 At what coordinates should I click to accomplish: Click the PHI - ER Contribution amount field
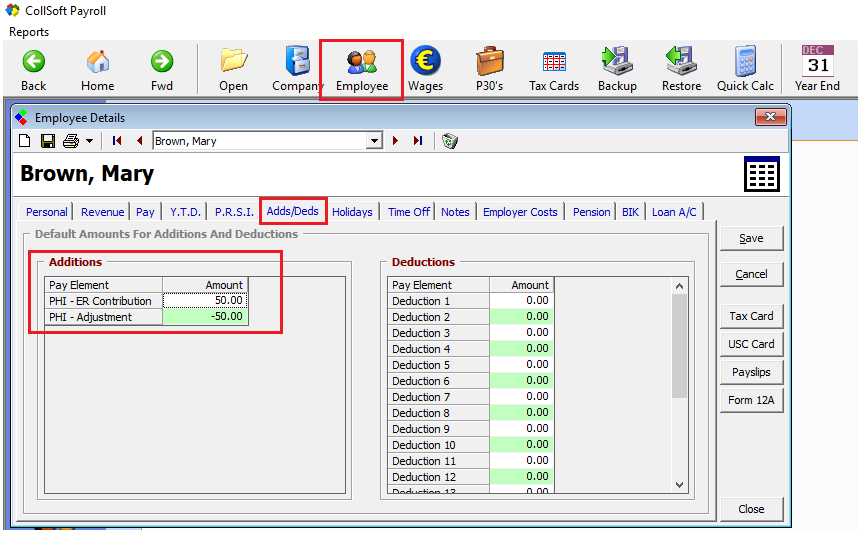205,301
